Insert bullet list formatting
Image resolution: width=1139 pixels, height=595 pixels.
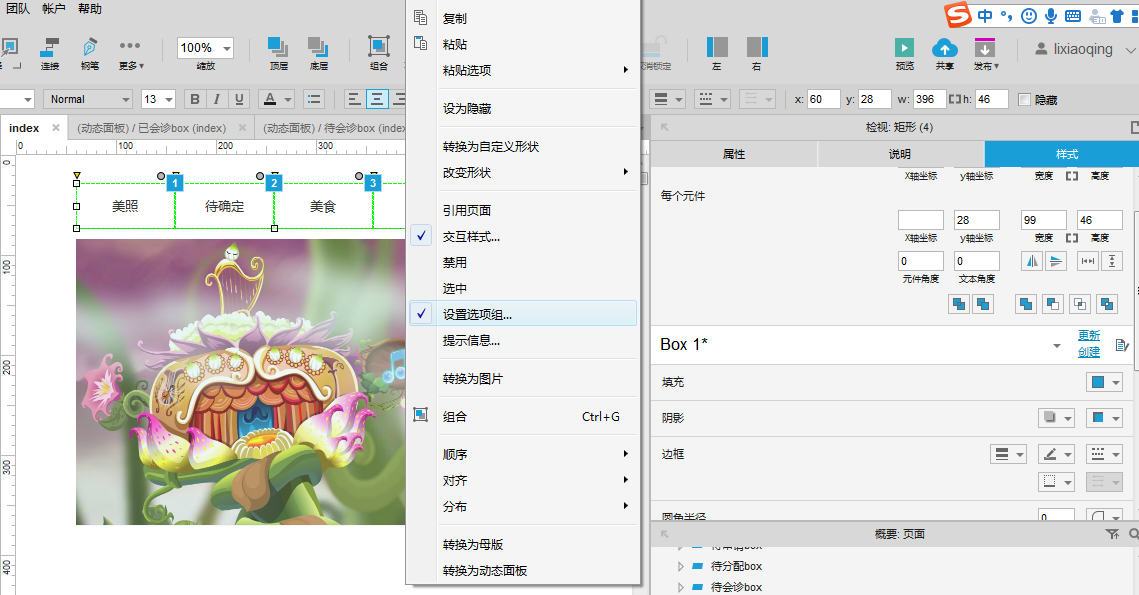314,99
